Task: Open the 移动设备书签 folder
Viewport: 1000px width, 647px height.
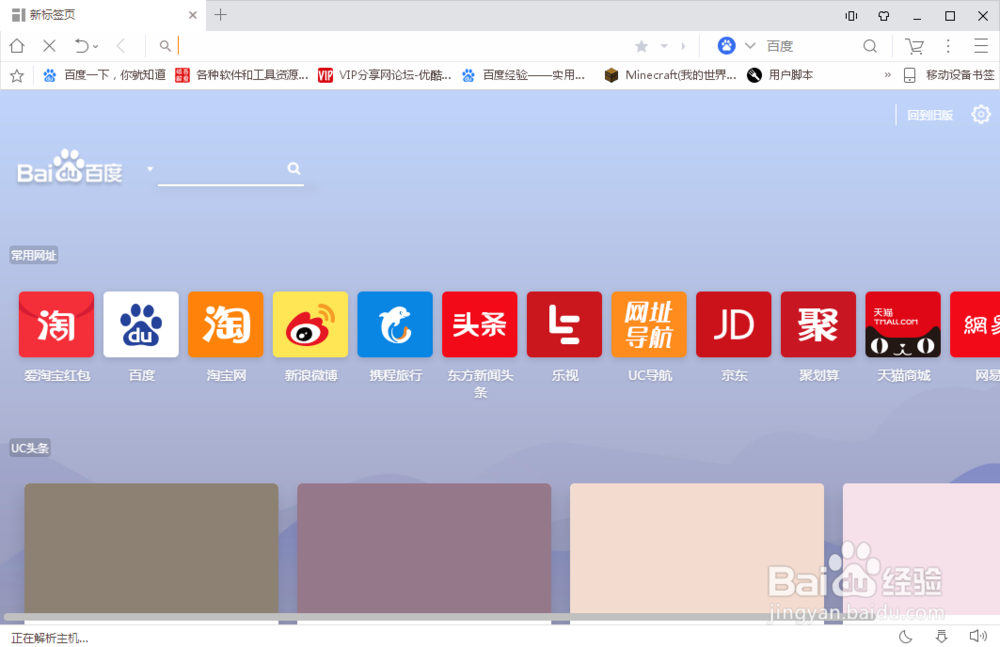Action: (949, 75)
